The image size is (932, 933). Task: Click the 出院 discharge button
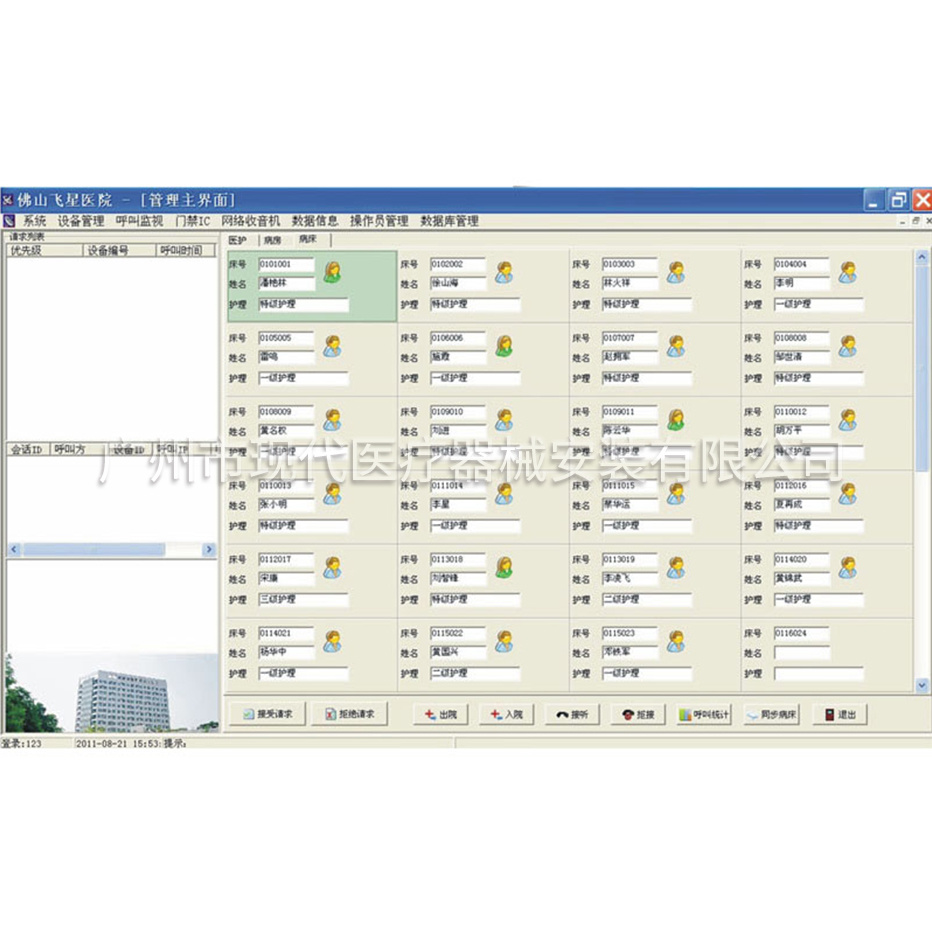point(441,715)
